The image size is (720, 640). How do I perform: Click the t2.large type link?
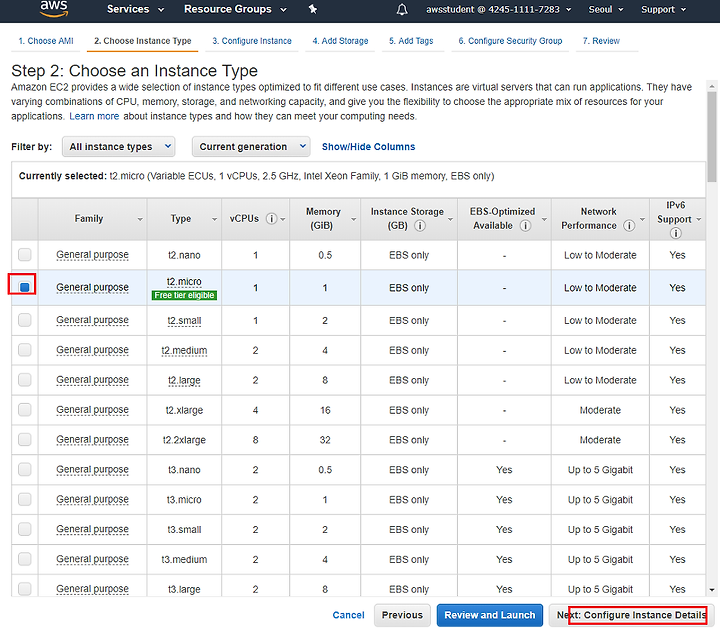(184, 381)
